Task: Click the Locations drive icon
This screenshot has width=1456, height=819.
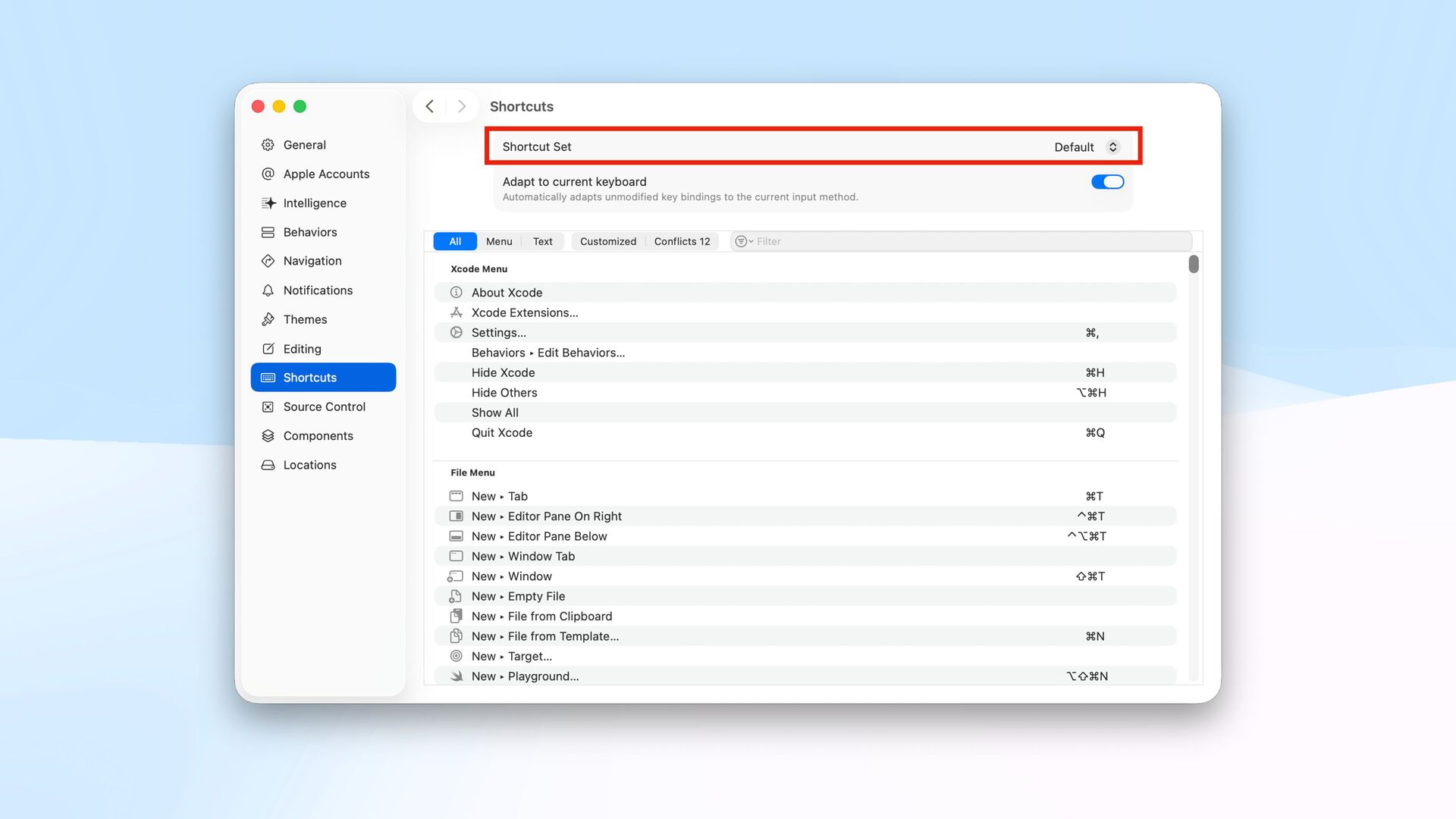Action: tap(268, 465)
